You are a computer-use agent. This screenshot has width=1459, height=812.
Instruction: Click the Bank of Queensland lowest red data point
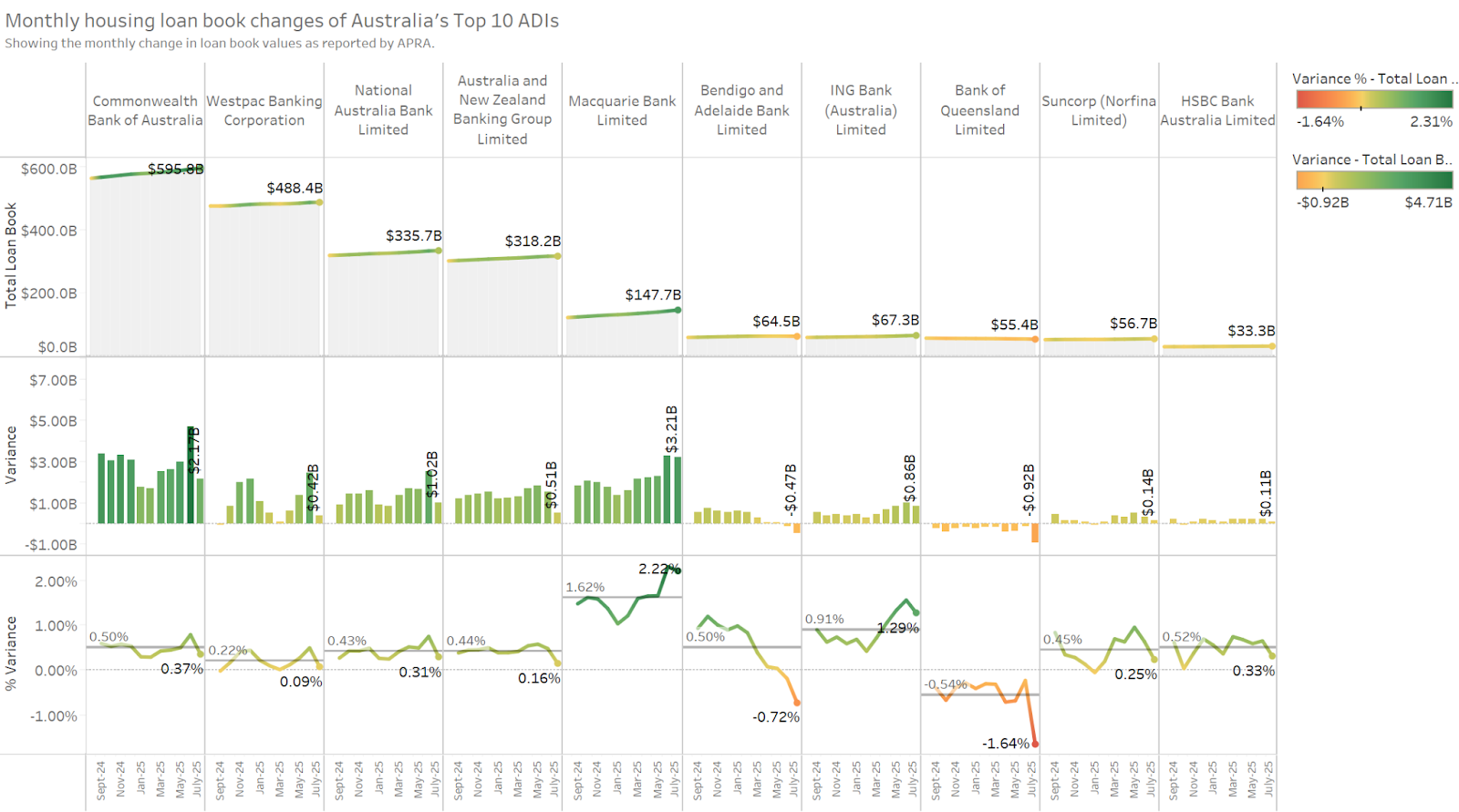1035,744
